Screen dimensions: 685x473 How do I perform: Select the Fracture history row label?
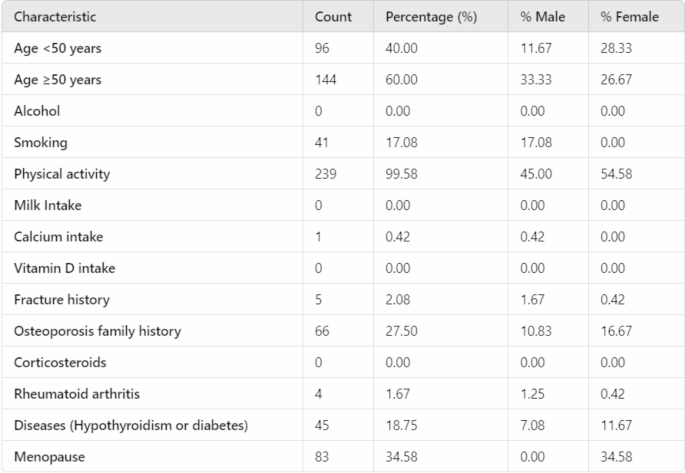(x=61, y=299)
